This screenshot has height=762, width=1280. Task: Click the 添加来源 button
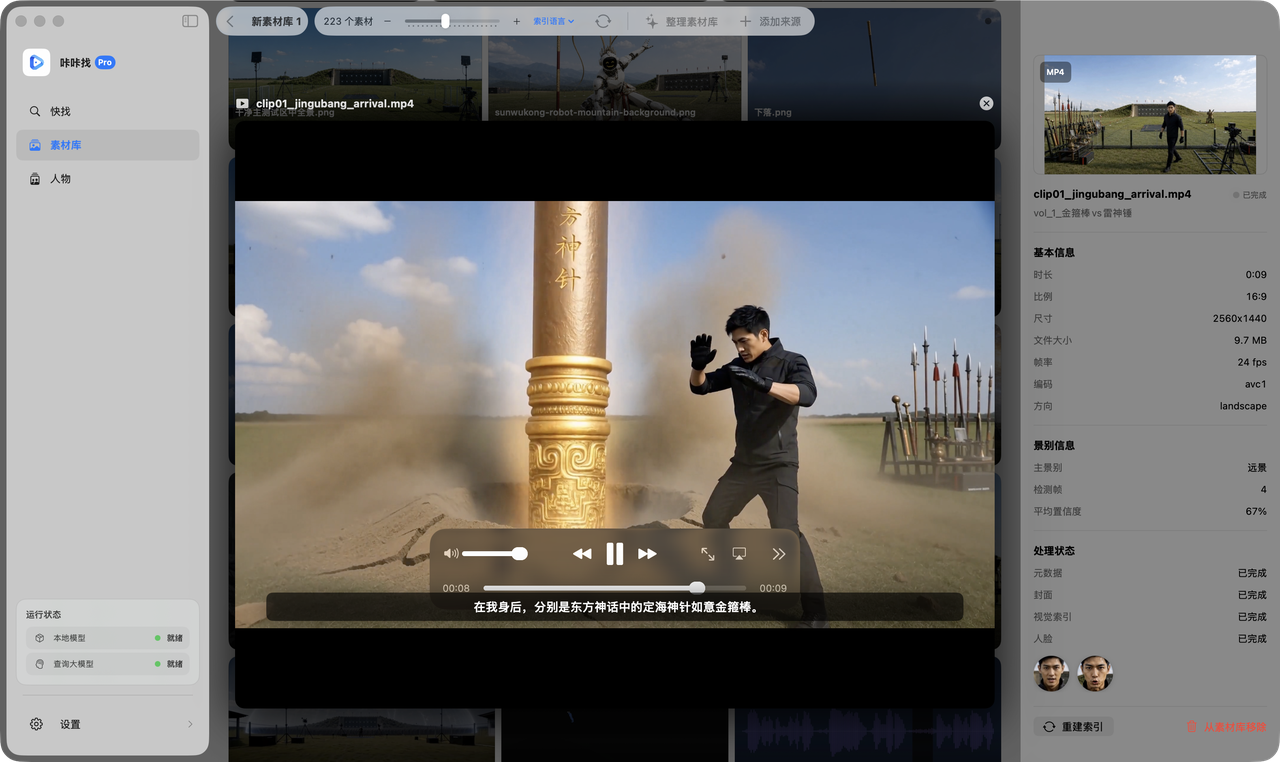click(x=771, y=21)
